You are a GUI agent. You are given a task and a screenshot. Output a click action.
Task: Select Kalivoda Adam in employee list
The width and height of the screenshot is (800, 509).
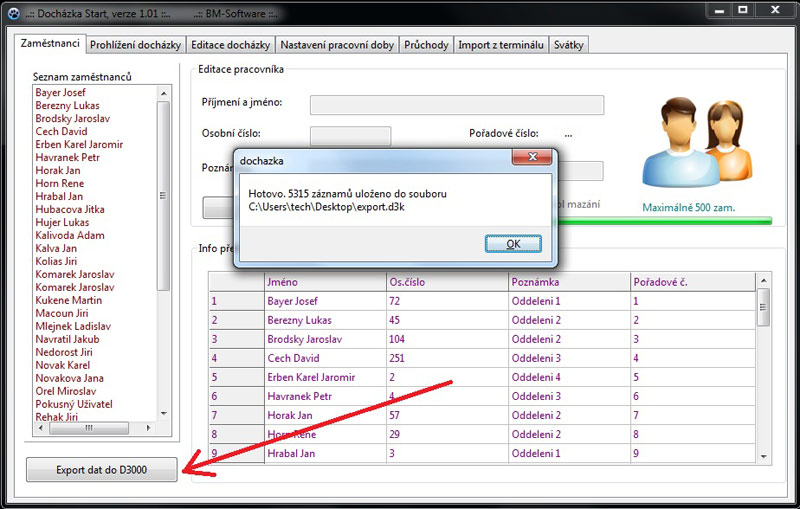(x=70, y=236)
